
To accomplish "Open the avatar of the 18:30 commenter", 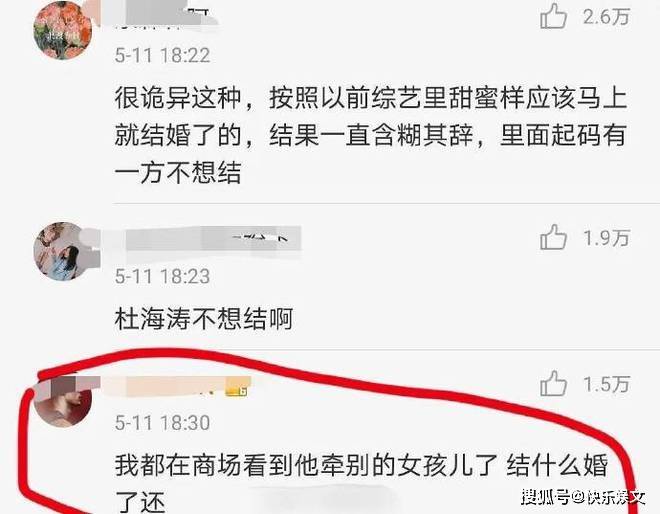I will click(63, 398).
